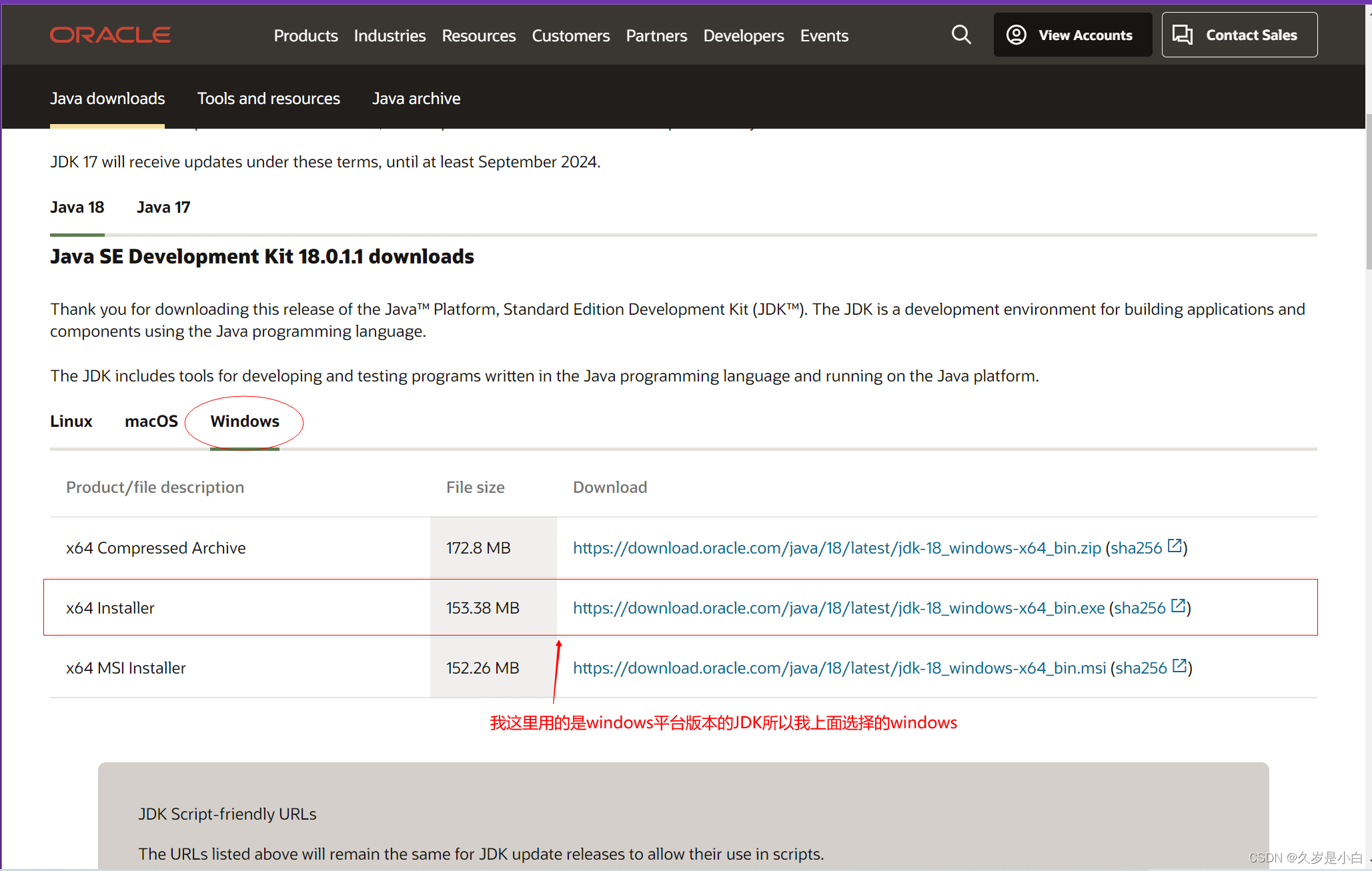The image size is (1372, 871).
Task: Expand the Resources menu item
Action: [477, 35]
